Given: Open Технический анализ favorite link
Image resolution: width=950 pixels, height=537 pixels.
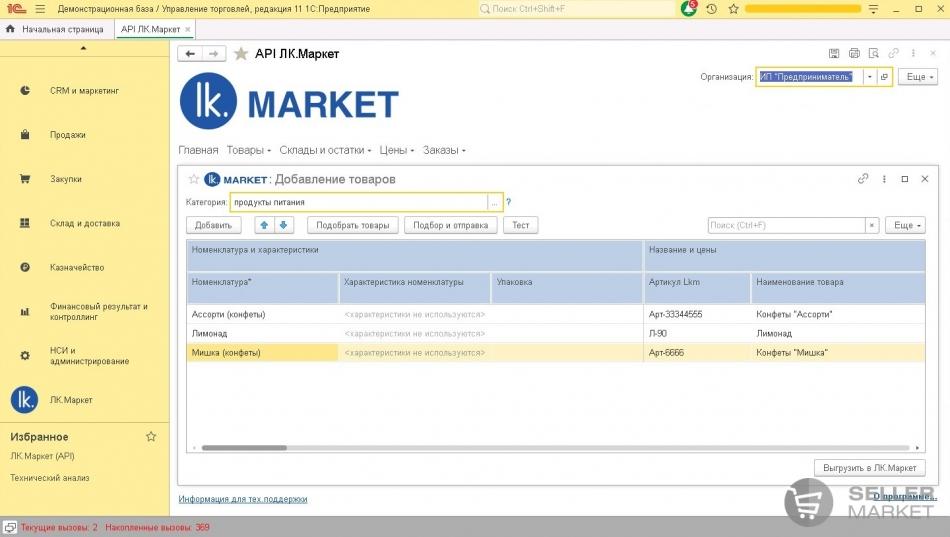Looking at the screenshot, I should click(x=50, y=478).
